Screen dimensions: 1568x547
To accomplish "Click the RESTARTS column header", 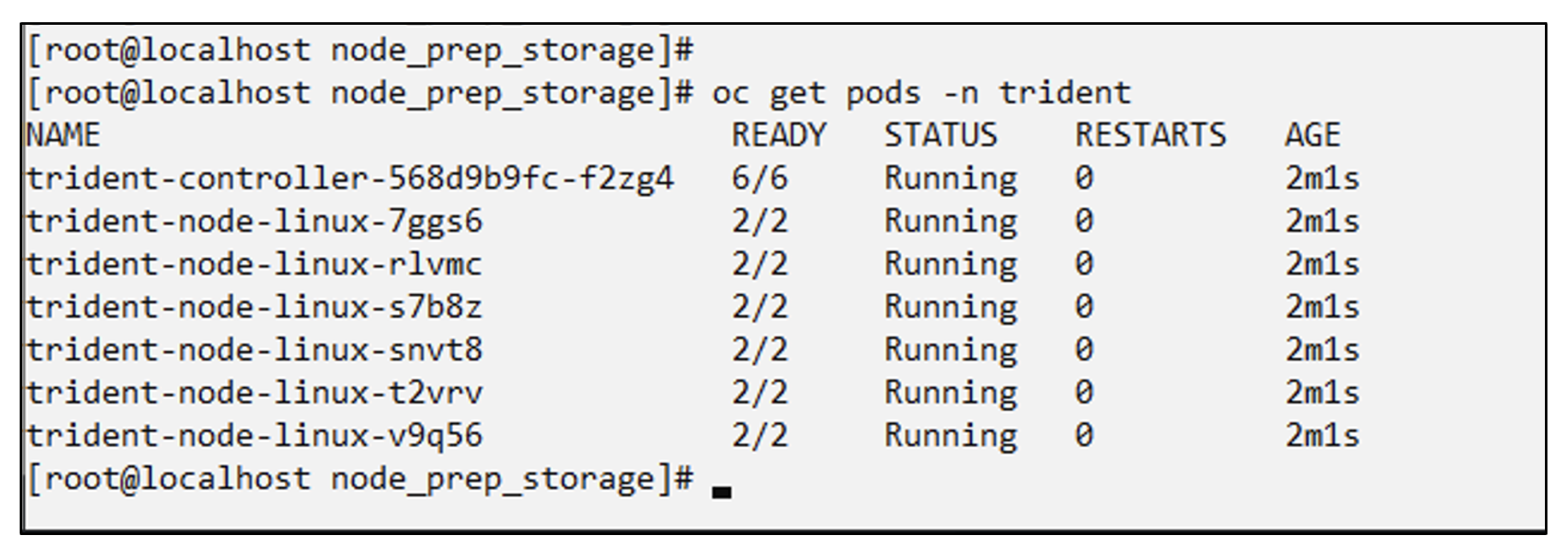I will tap(1150, 135).
